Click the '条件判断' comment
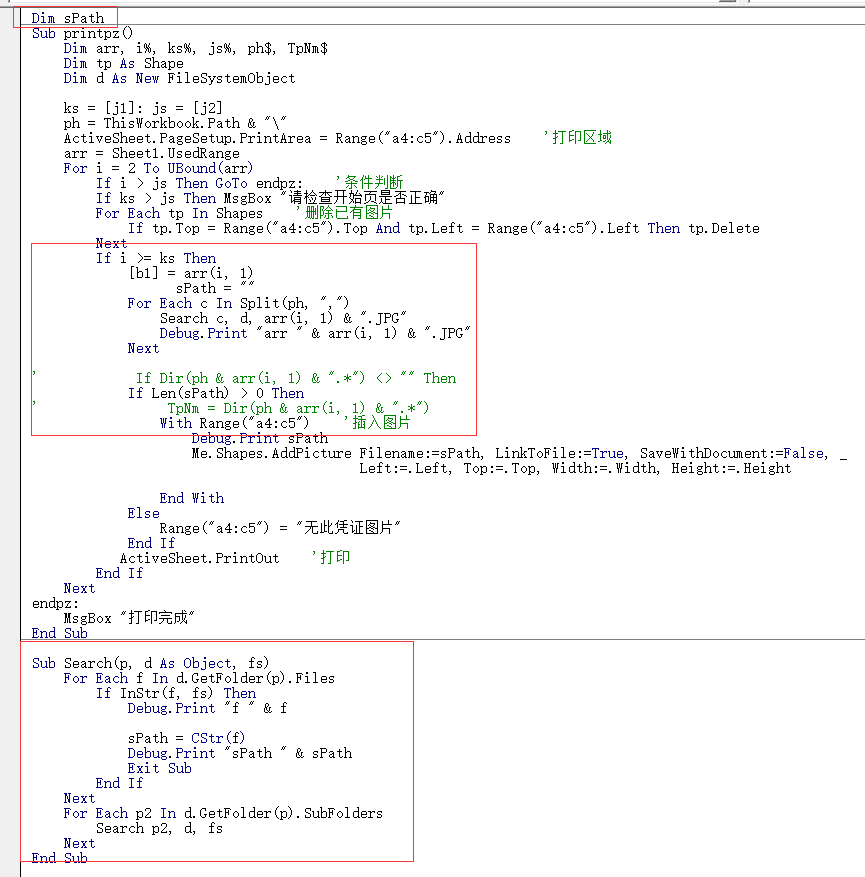This screenshot has height=877, width=865. [369, 182]
